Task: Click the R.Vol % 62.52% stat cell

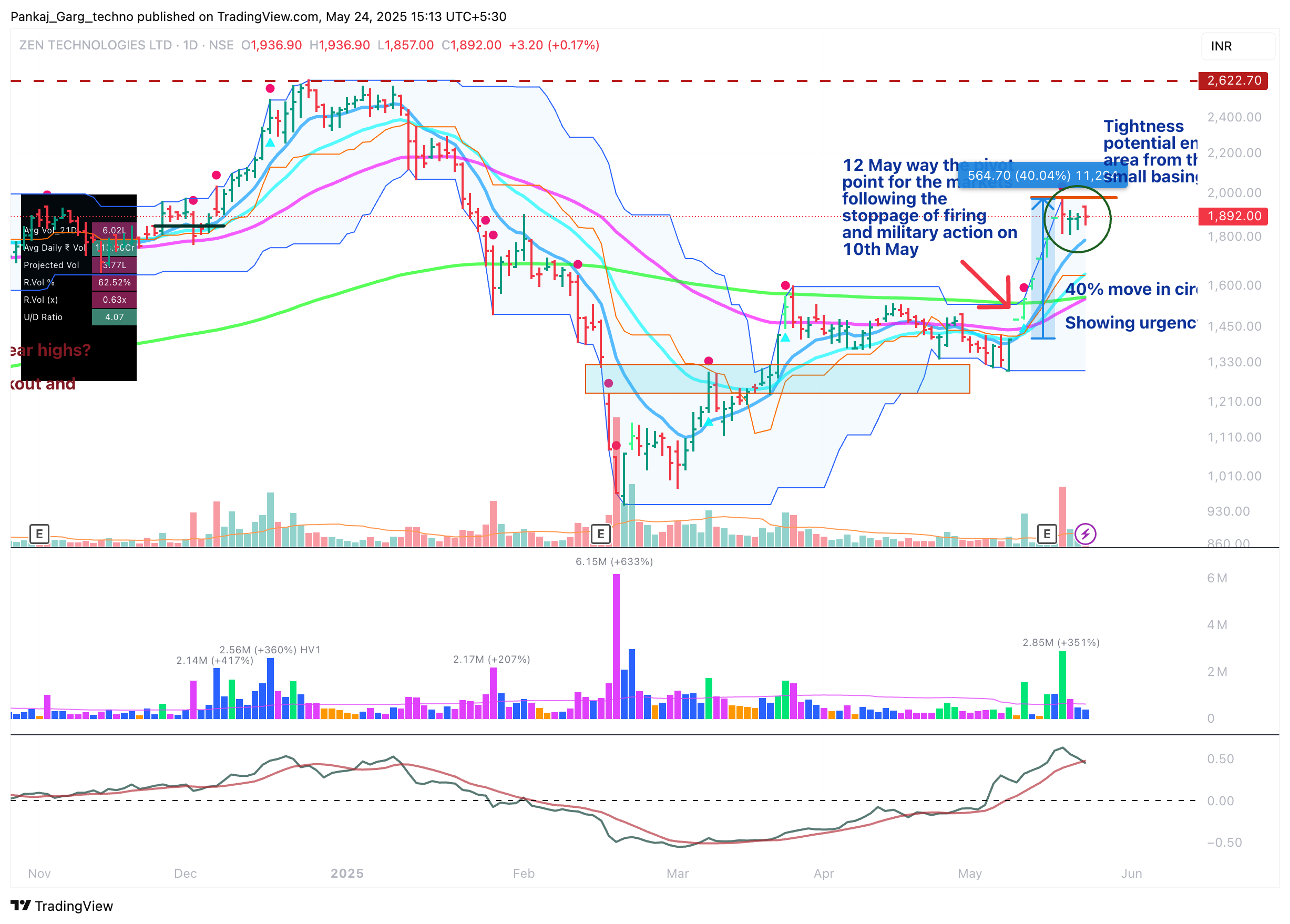Action: tap(114, 282)
